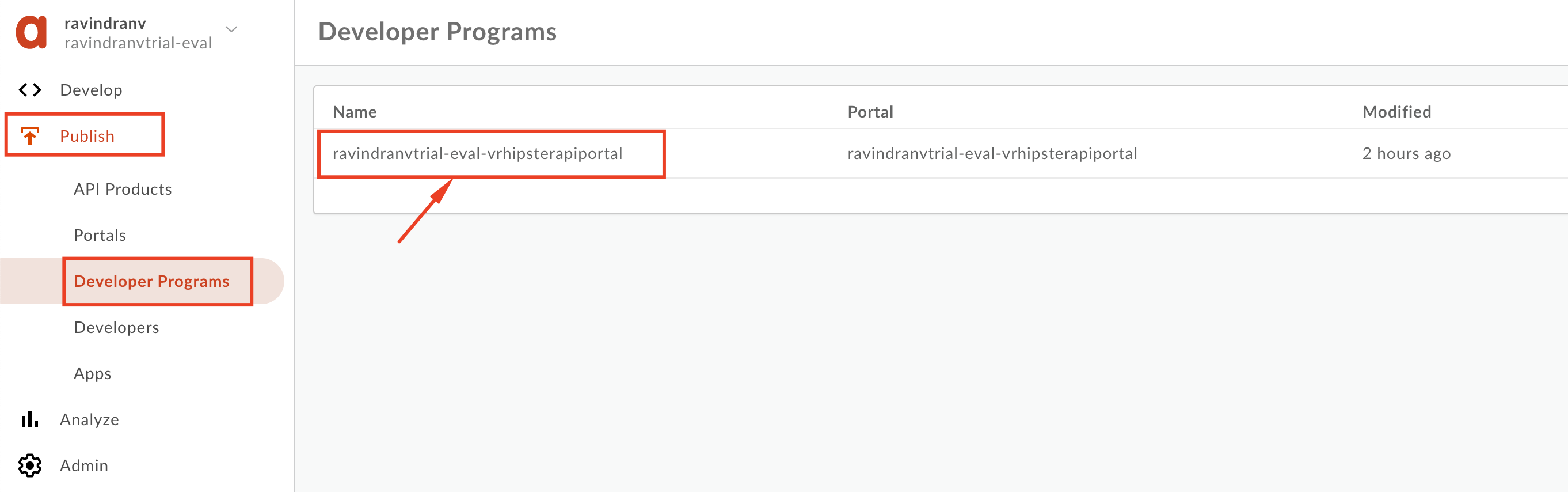Click the Develop code brackets icon
The height and width of the screenshot is (492, 1568).
coord(30,90)
